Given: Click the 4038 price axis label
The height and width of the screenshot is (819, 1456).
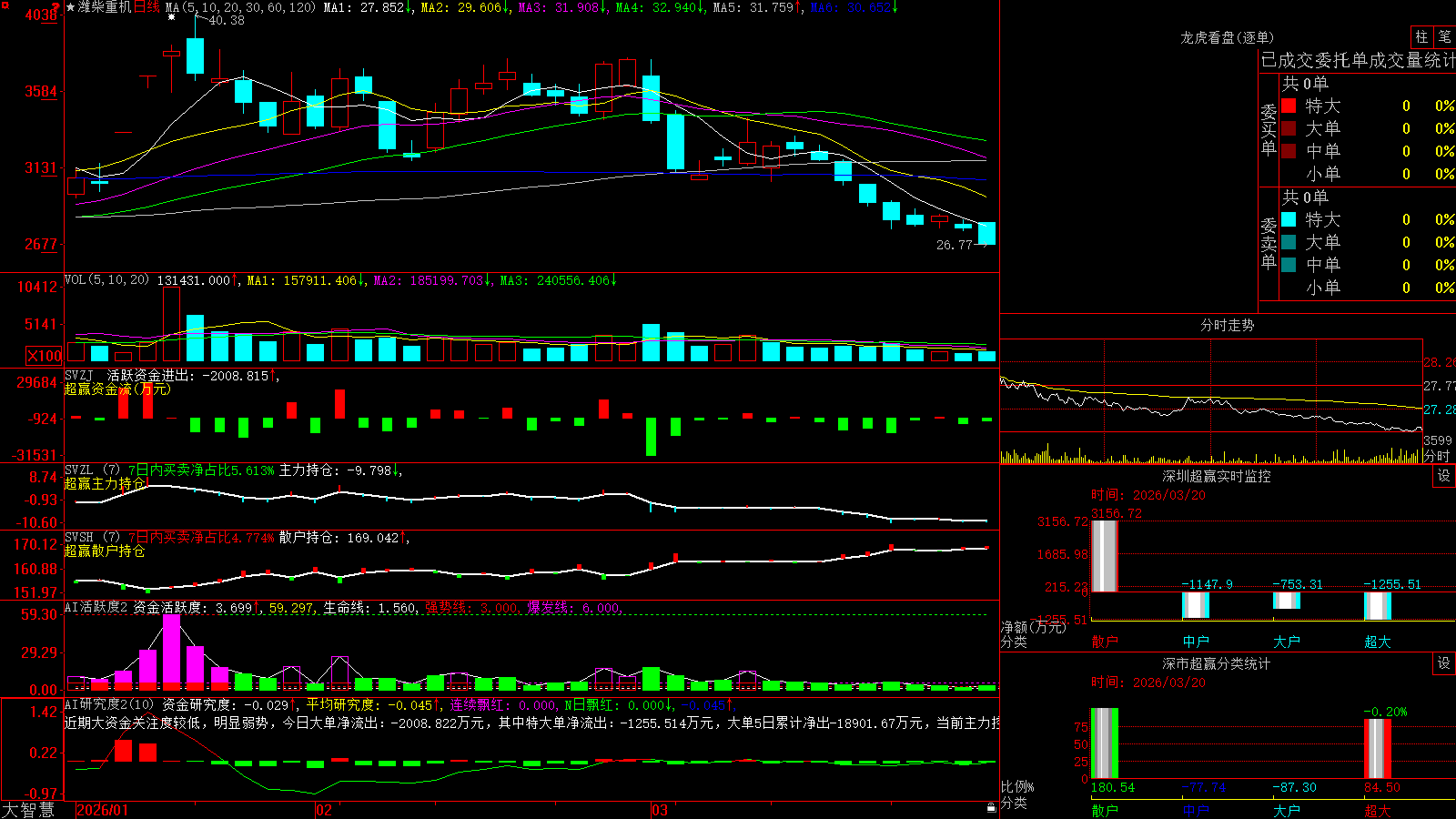Looking at the screenshot, I should point(40,15).
